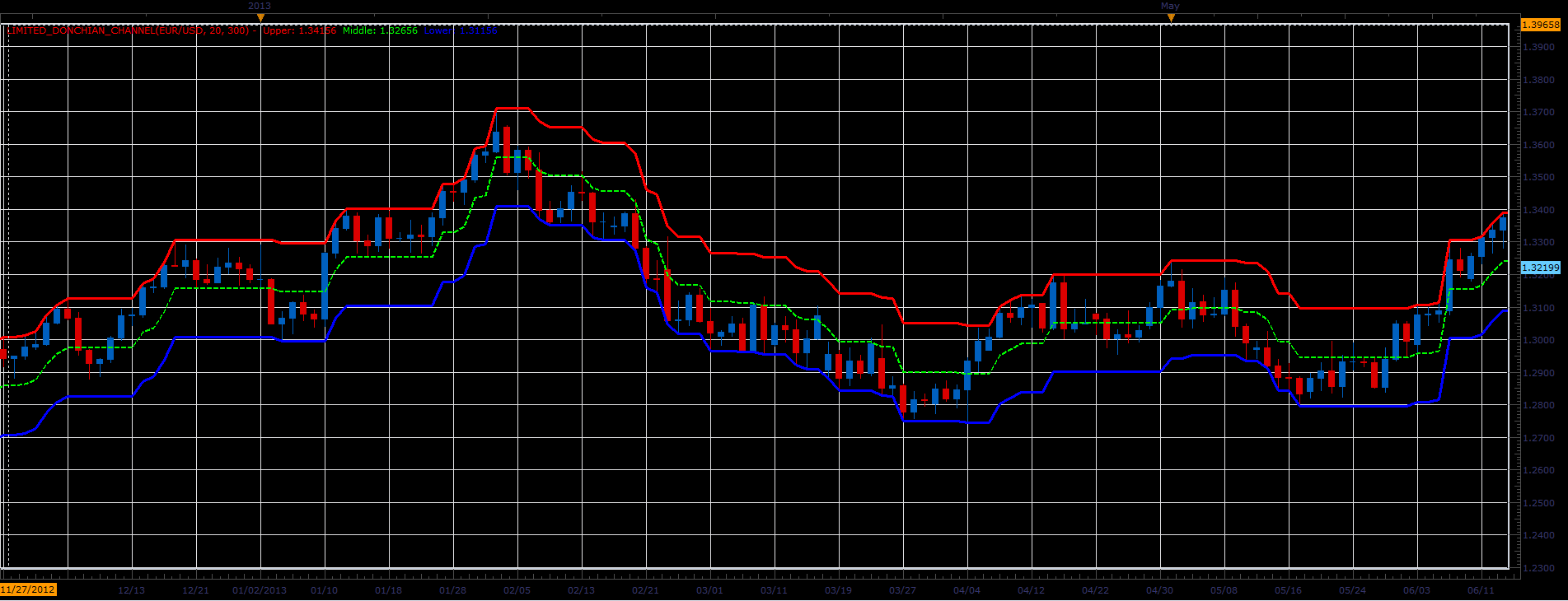Click the 1.3700 price axis label
The height and width of the screenshot is (601, 1568).
pyautogui.click(x=1539, y=112)
